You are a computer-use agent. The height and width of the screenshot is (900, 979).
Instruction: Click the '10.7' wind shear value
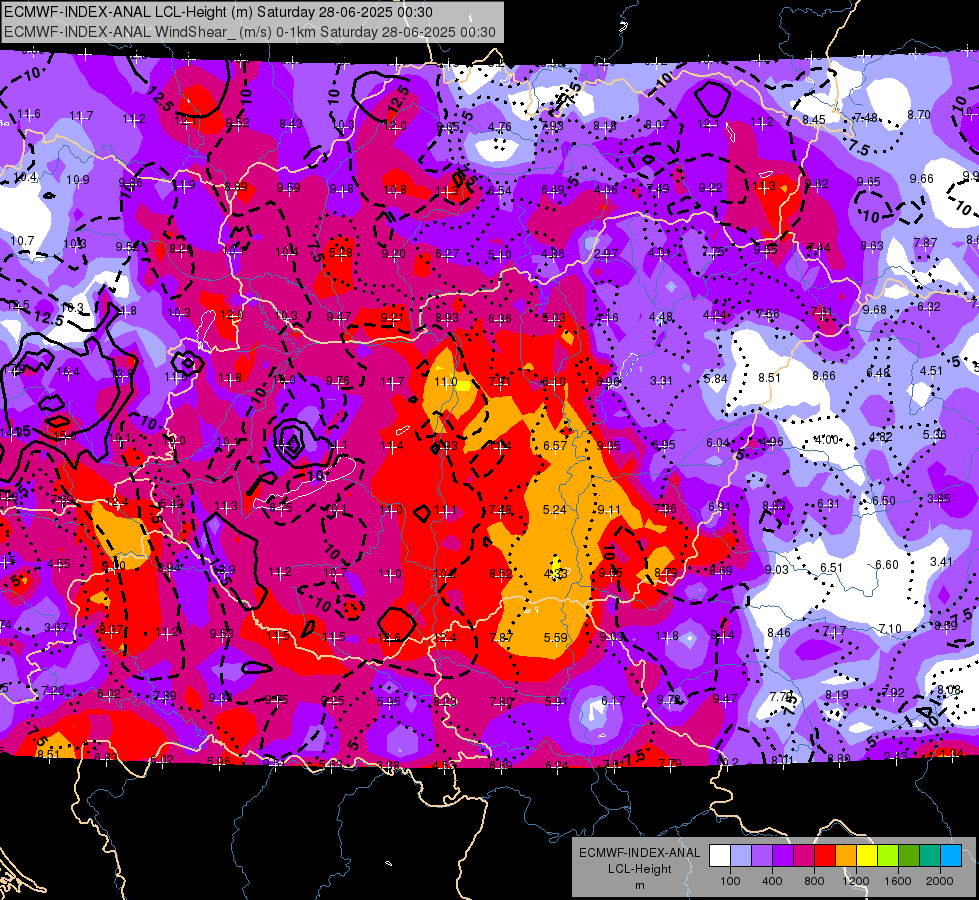[22, 240]
